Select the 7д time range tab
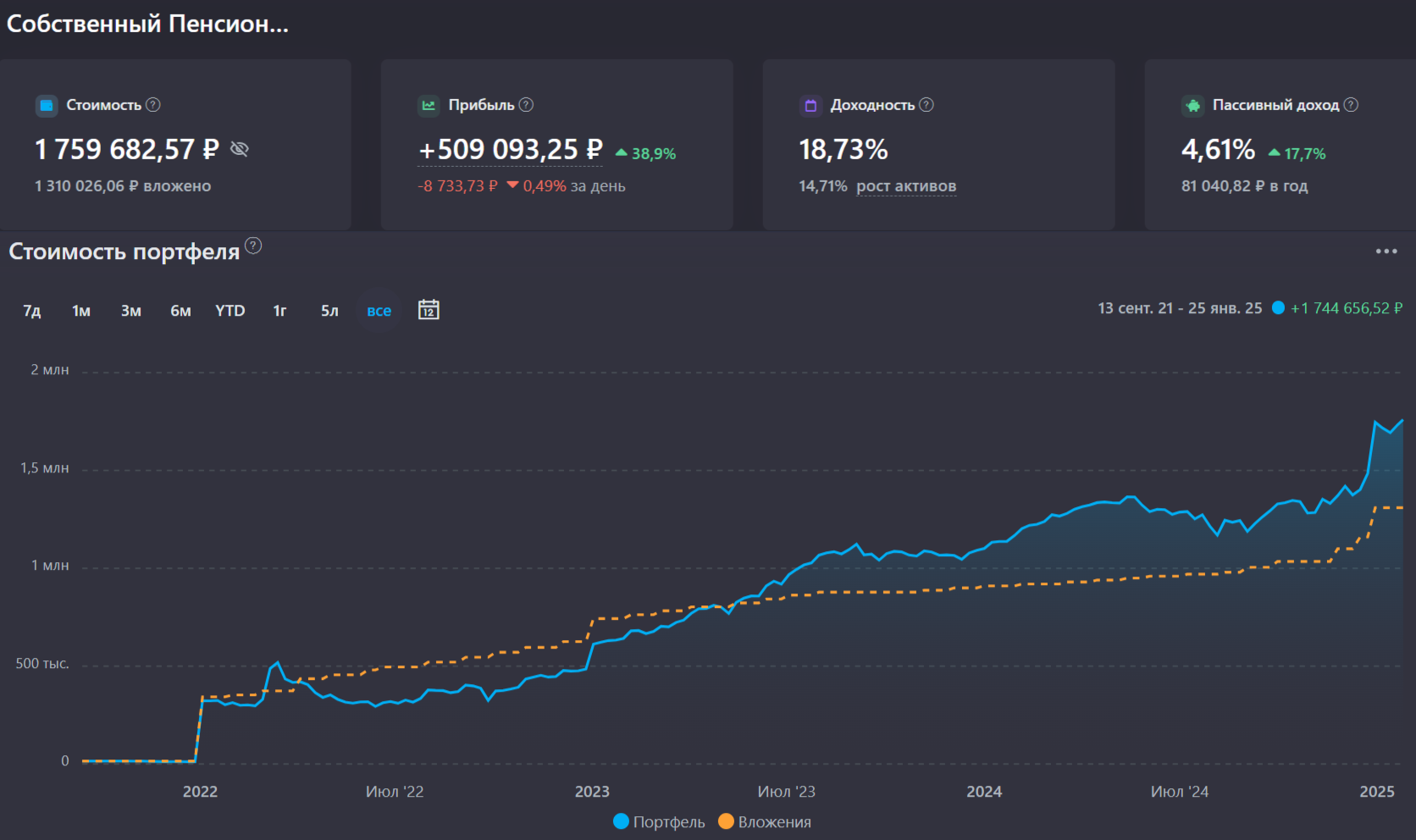 point(32,311)
